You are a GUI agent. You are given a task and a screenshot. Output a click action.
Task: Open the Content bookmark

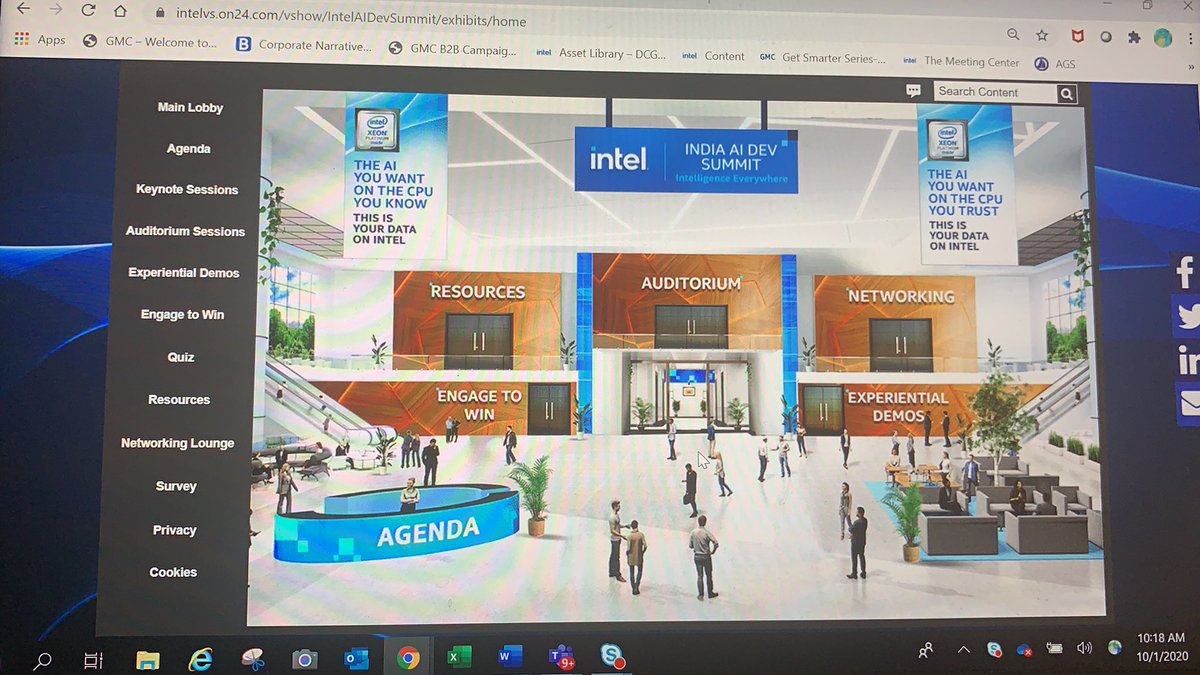tap(713, 56)
